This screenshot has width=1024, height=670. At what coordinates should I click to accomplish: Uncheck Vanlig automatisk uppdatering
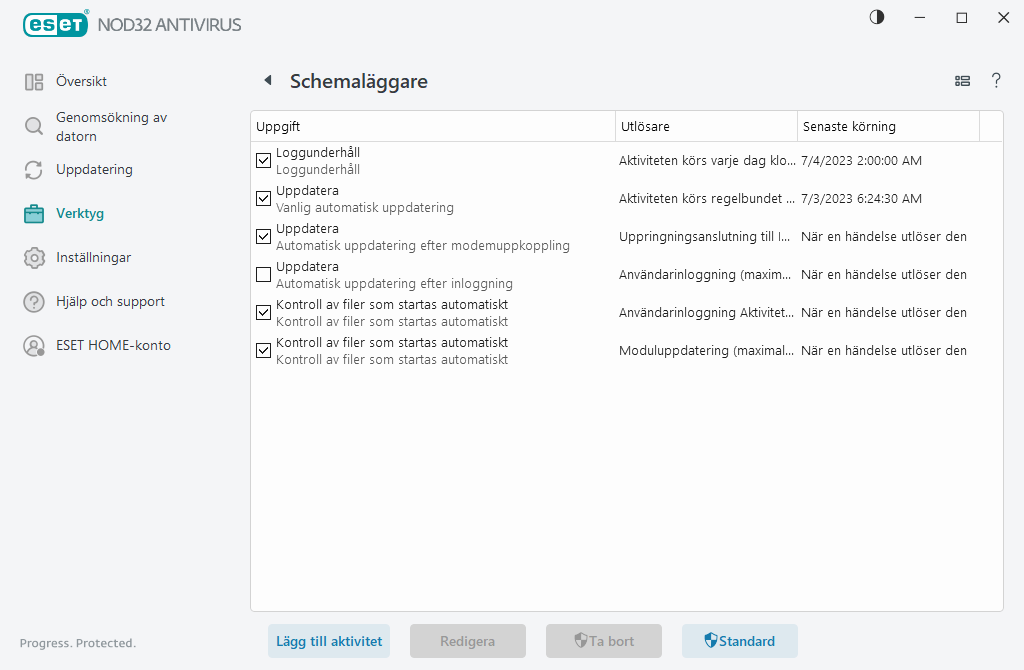point(263,198)
